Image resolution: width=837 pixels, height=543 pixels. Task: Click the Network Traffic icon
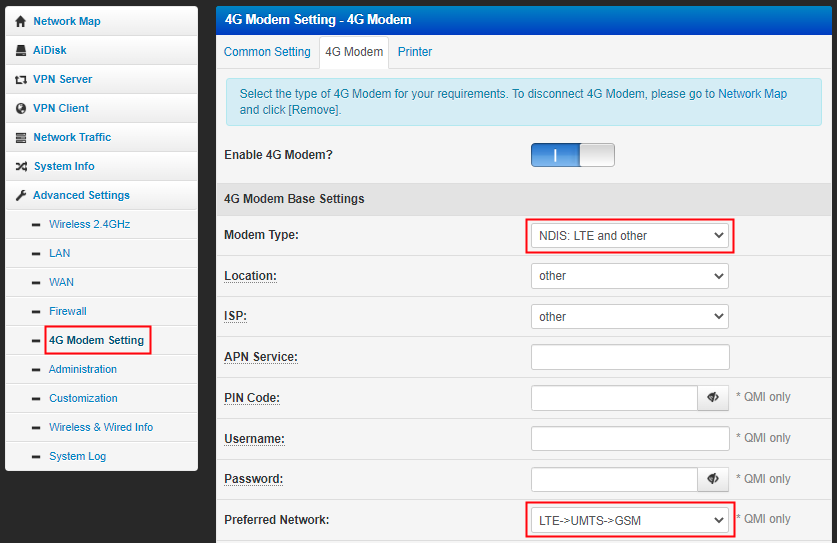[20, 137]
